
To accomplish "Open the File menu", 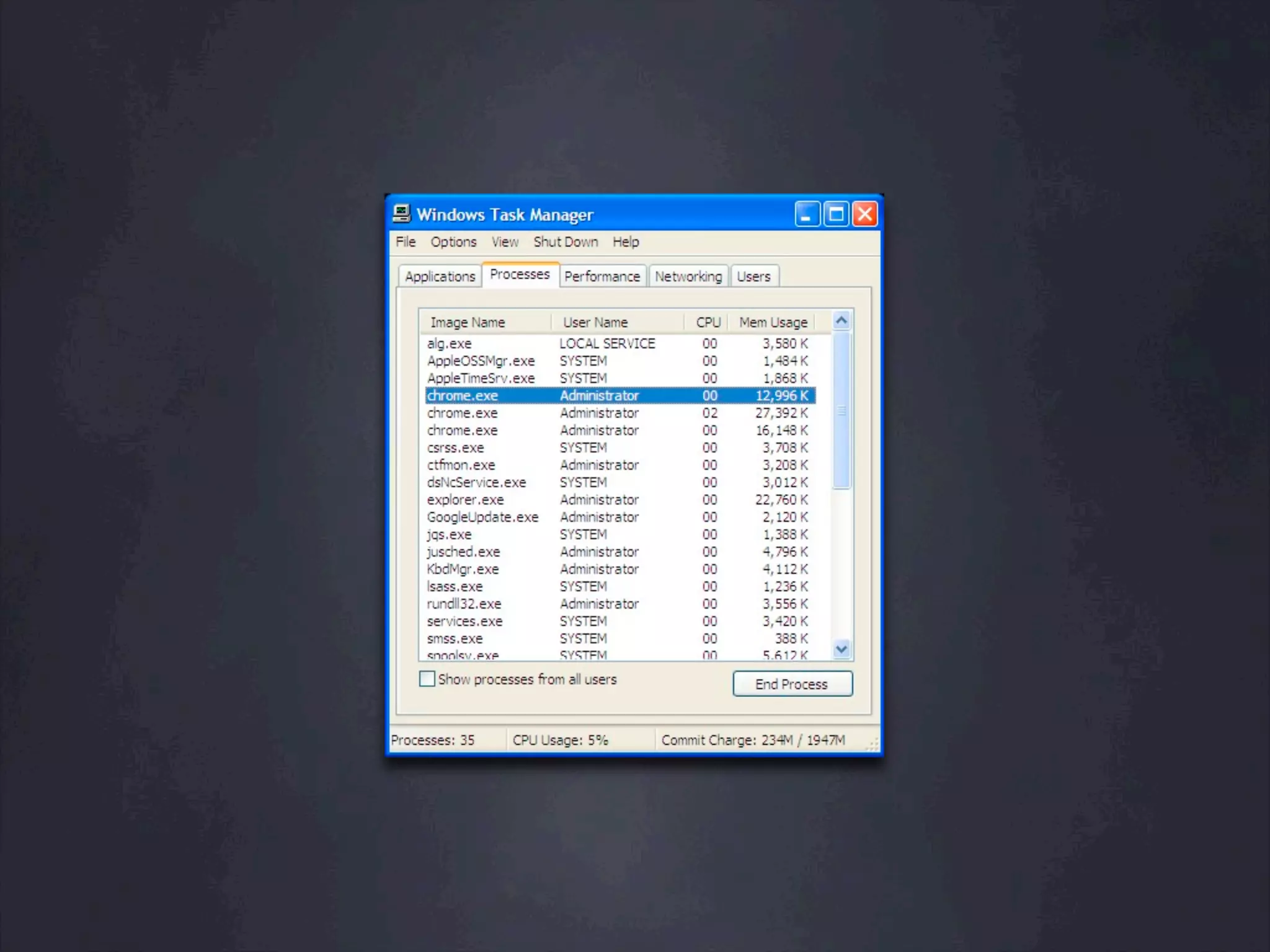I will coord(406,242).
